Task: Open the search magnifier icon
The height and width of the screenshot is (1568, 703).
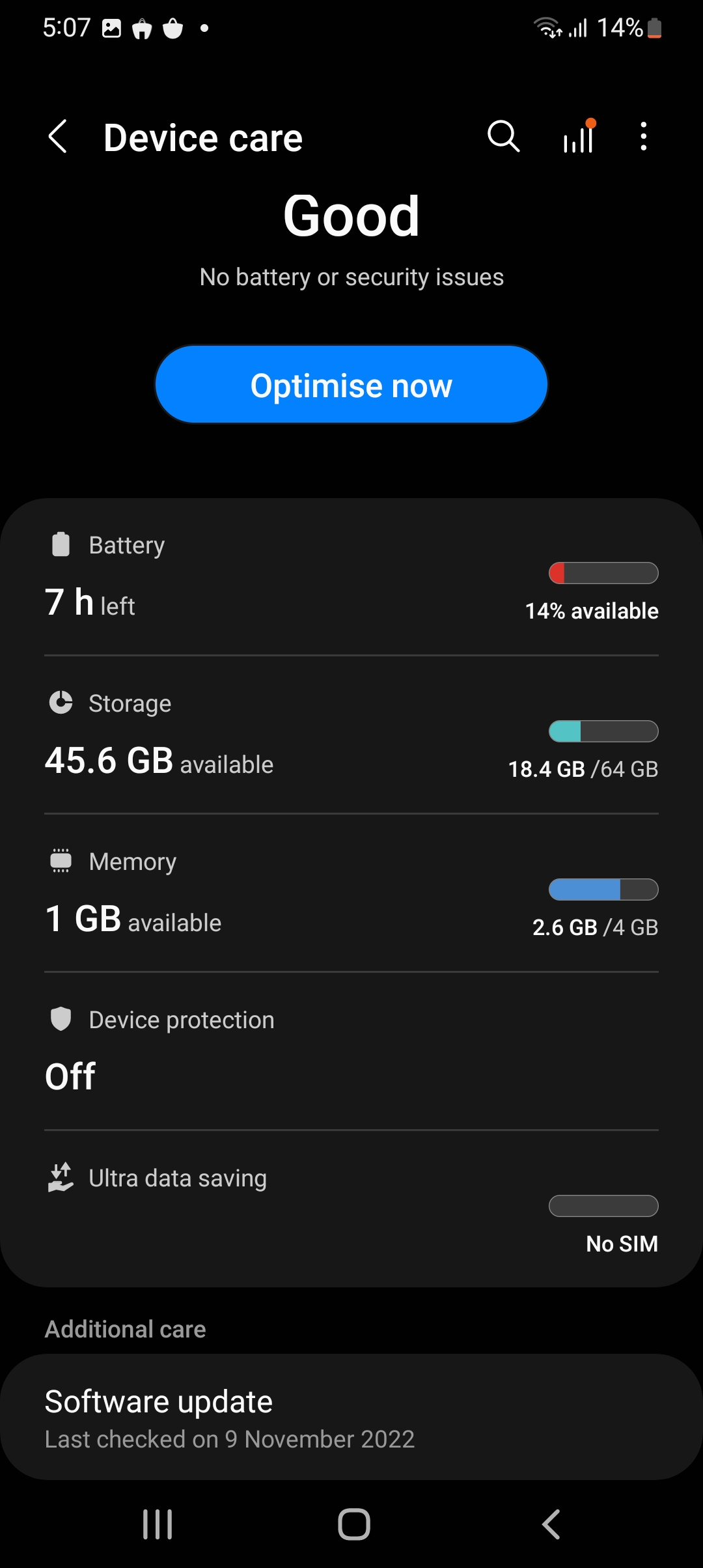Action: pos(503,137)
